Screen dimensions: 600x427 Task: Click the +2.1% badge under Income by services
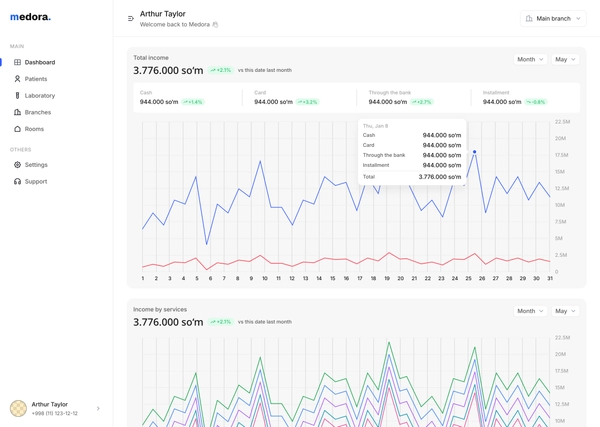(221, 322)
